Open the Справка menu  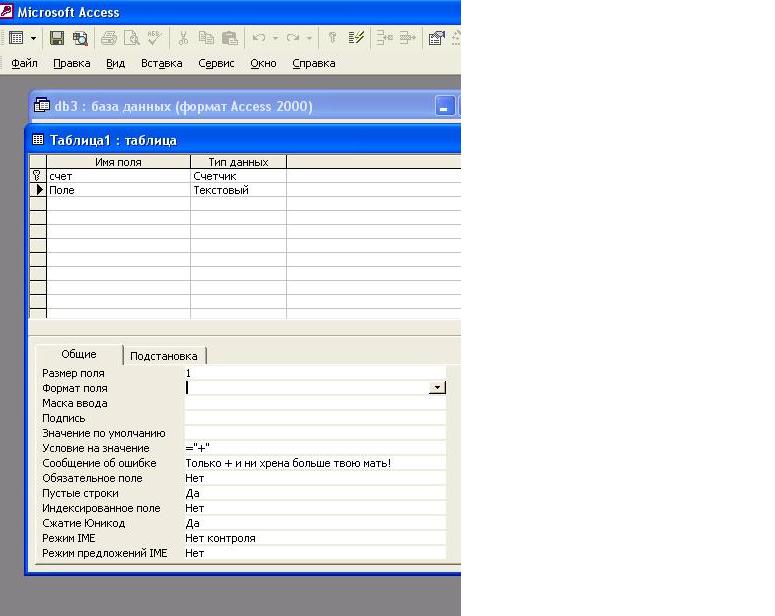[314, 63]
